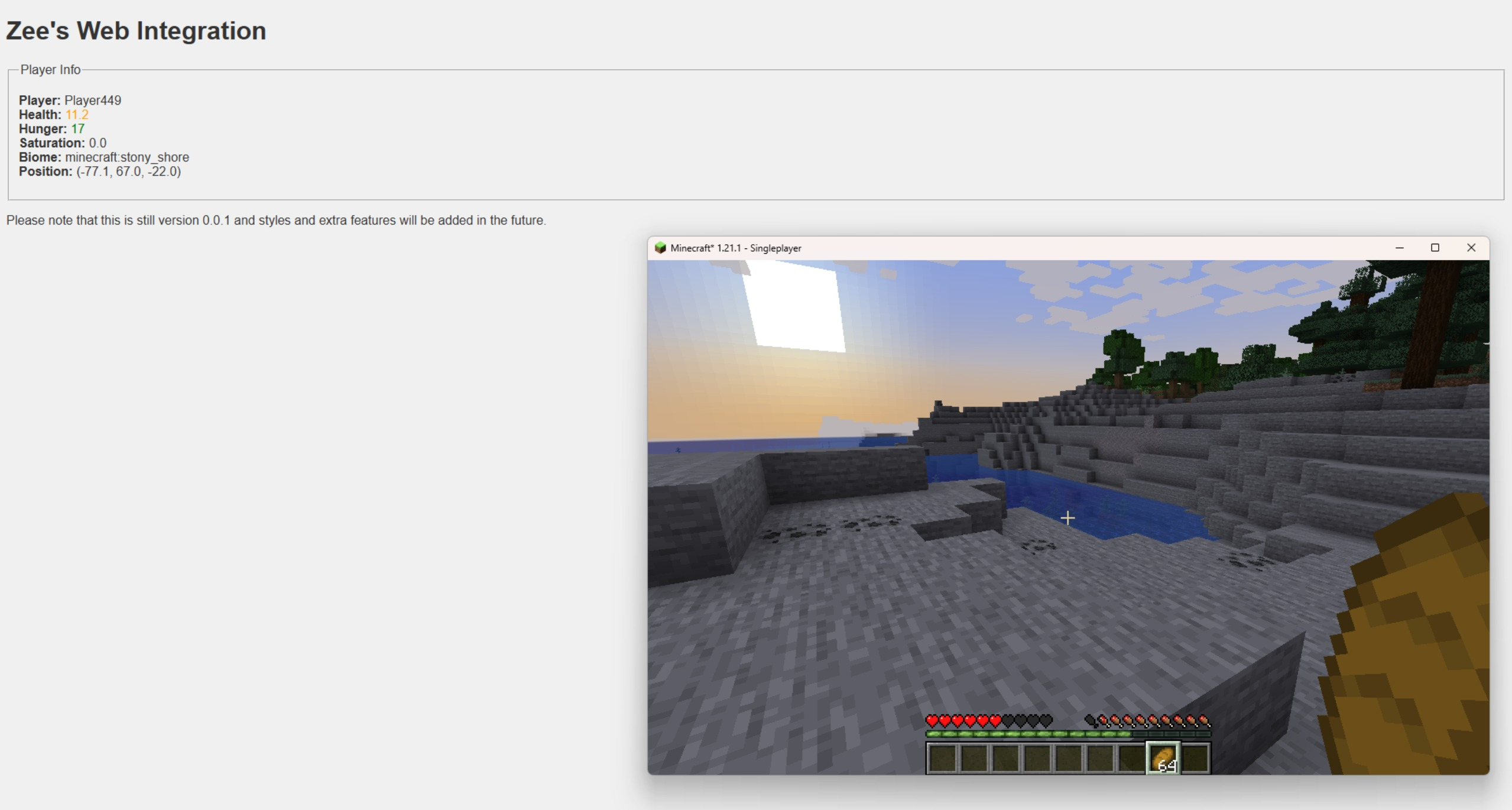Click the version 0.0.1 note text
Screen dimensions: 1512x810
[276, 221]
